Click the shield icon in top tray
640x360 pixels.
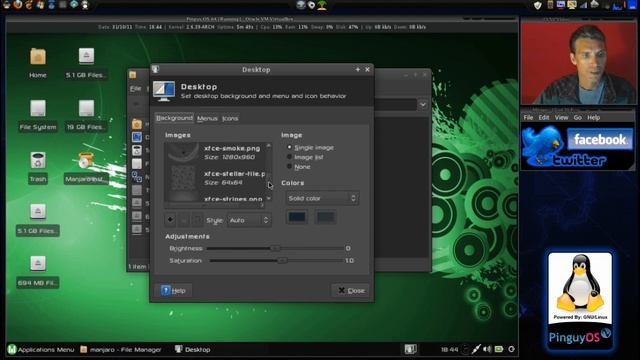(538, 5)
